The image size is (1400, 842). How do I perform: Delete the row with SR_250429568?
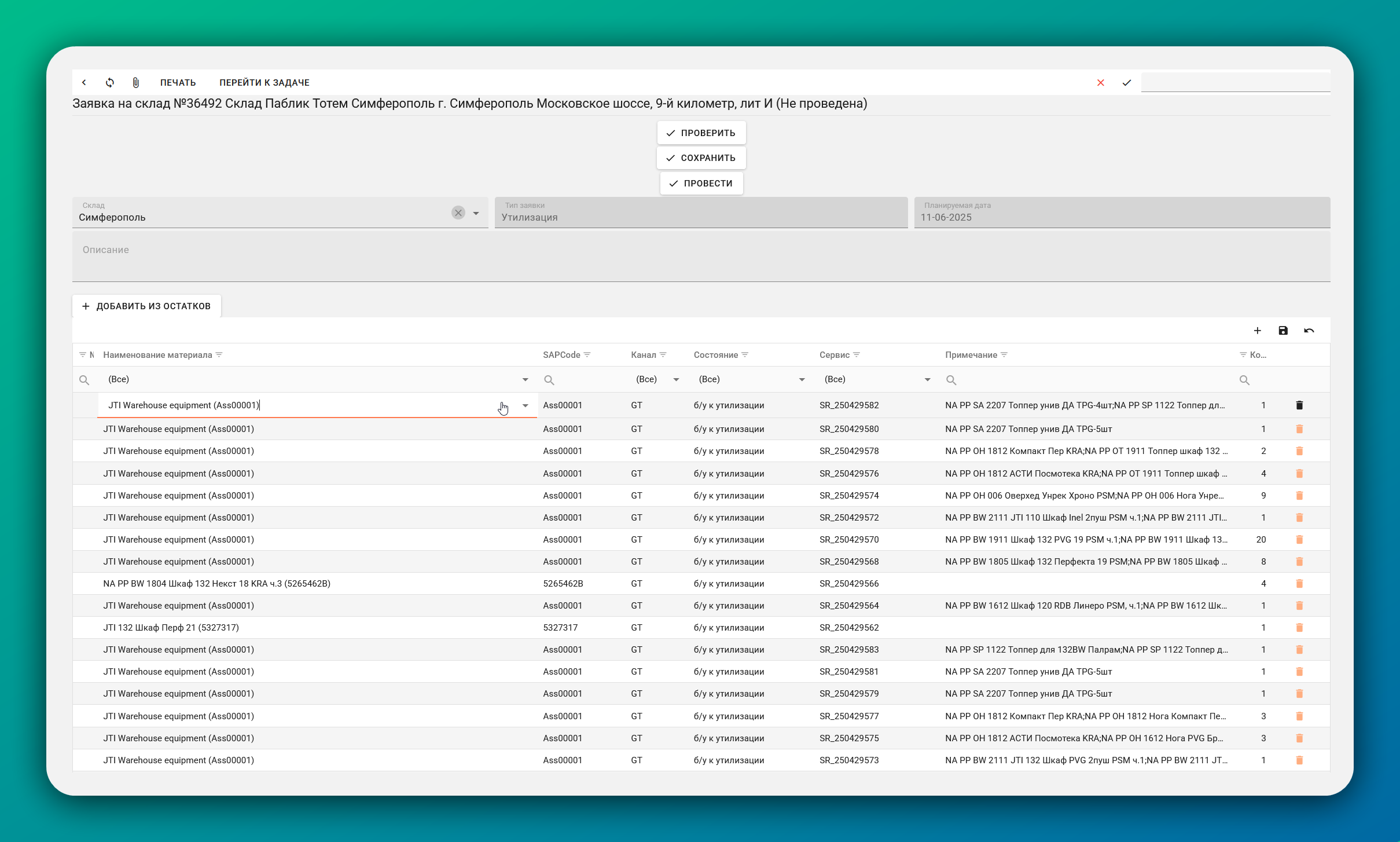click(x=1299, y=562)
